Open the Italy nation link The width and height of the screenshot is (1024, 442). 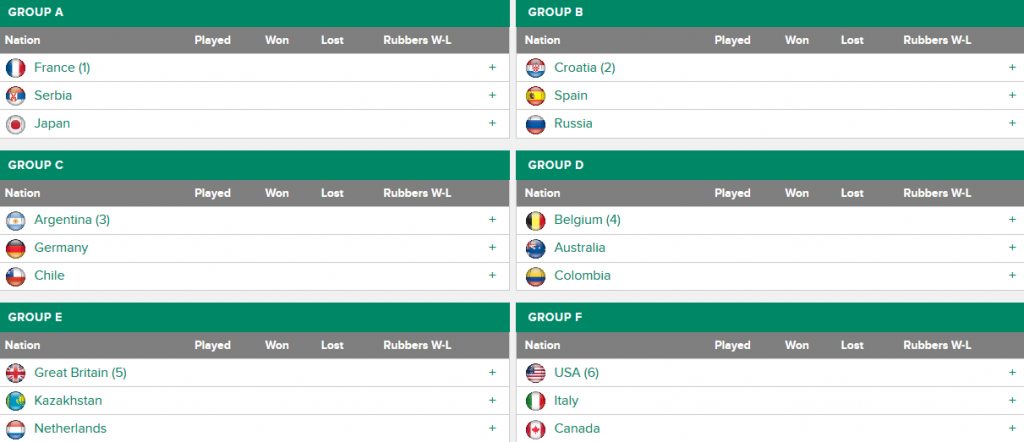click(x=566, y=401)
